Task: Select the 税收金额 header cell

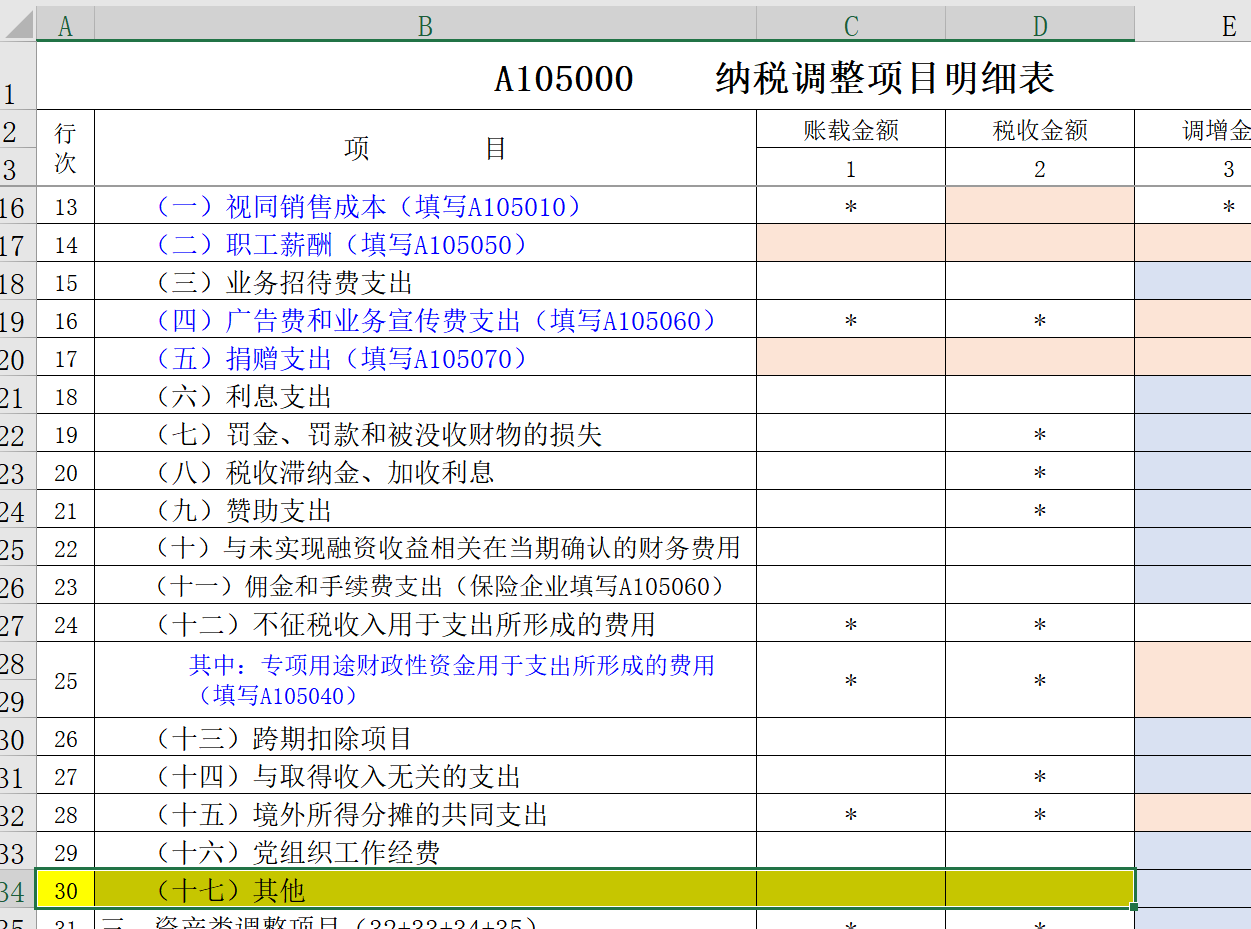Action: pos(1039,130)
